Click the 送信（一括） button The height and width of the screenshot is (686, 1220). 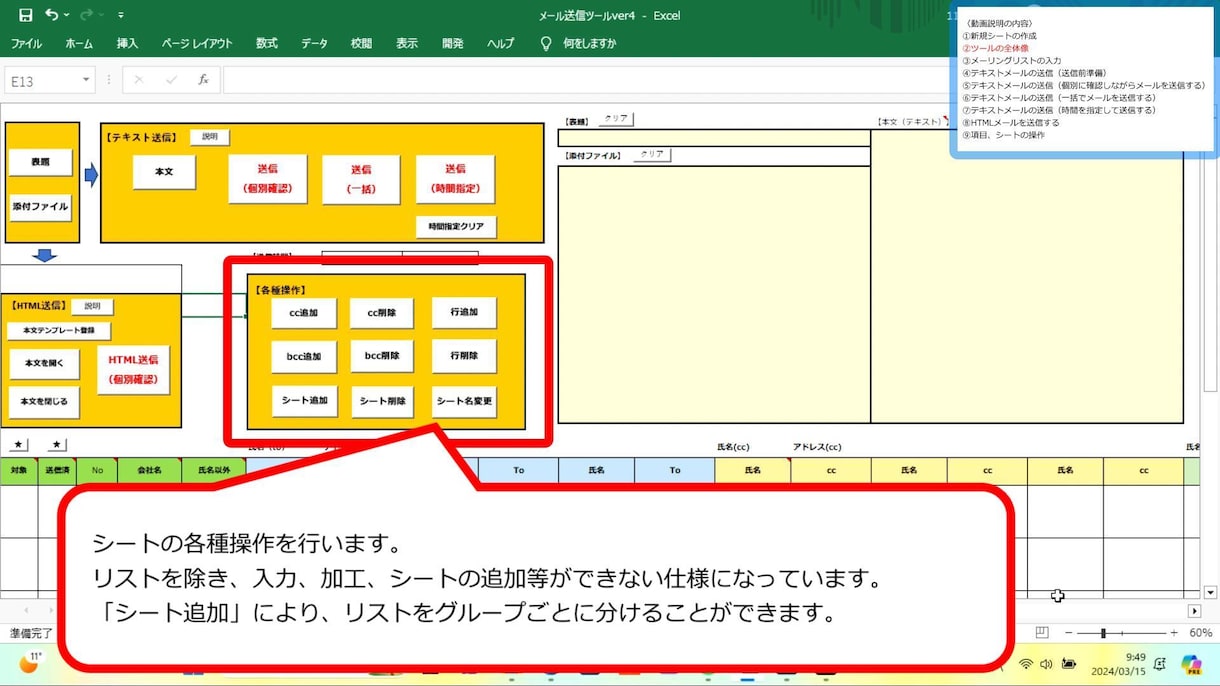361,179
